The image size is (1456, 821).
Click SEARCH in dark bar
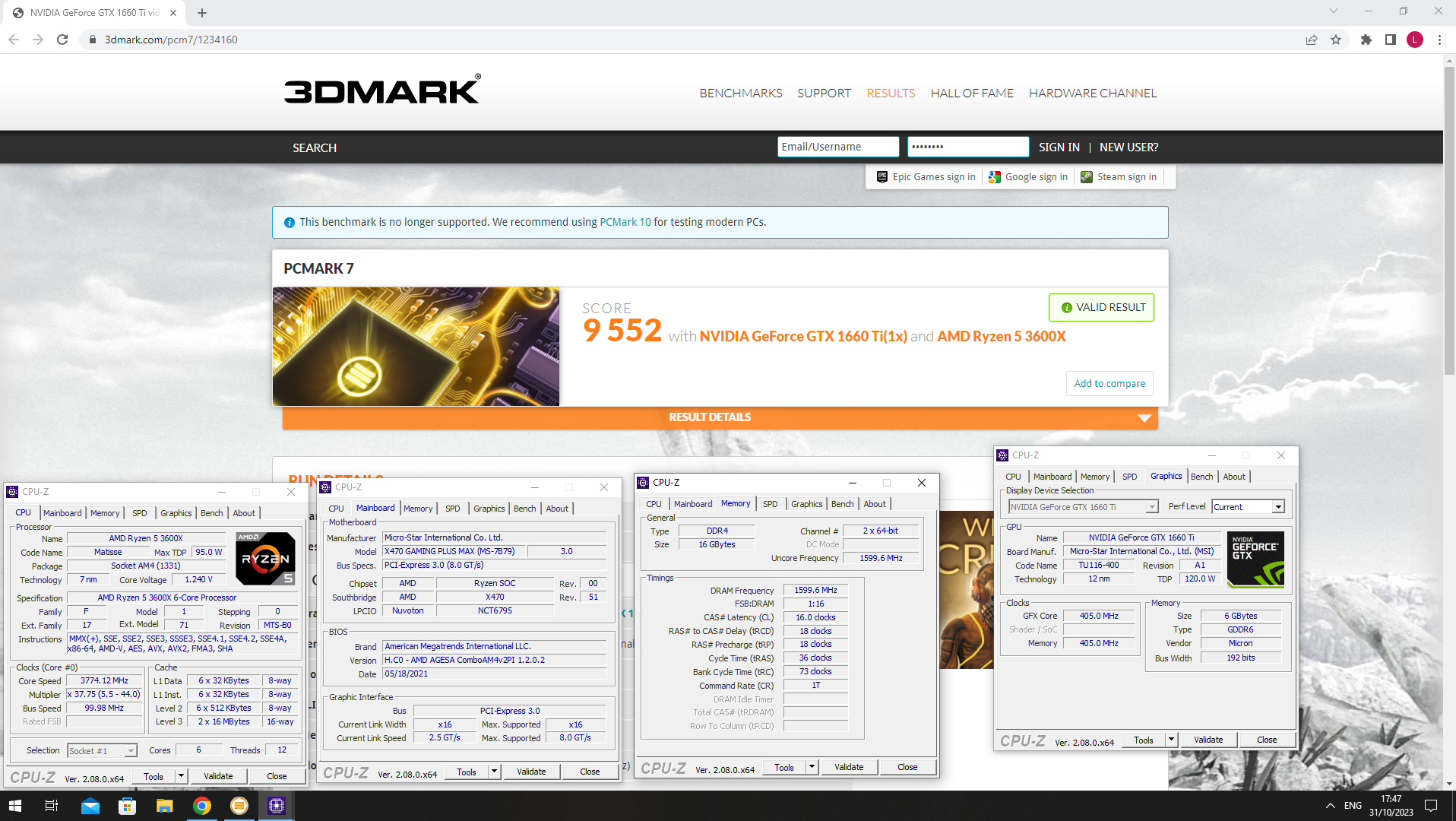coord(315,147)
